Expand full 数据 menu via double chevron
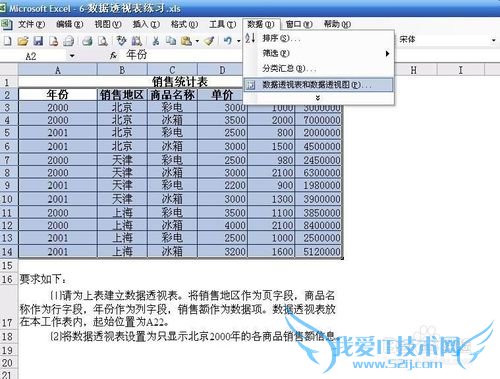Screen dimensions: 500x379 (x=318, y=98)
